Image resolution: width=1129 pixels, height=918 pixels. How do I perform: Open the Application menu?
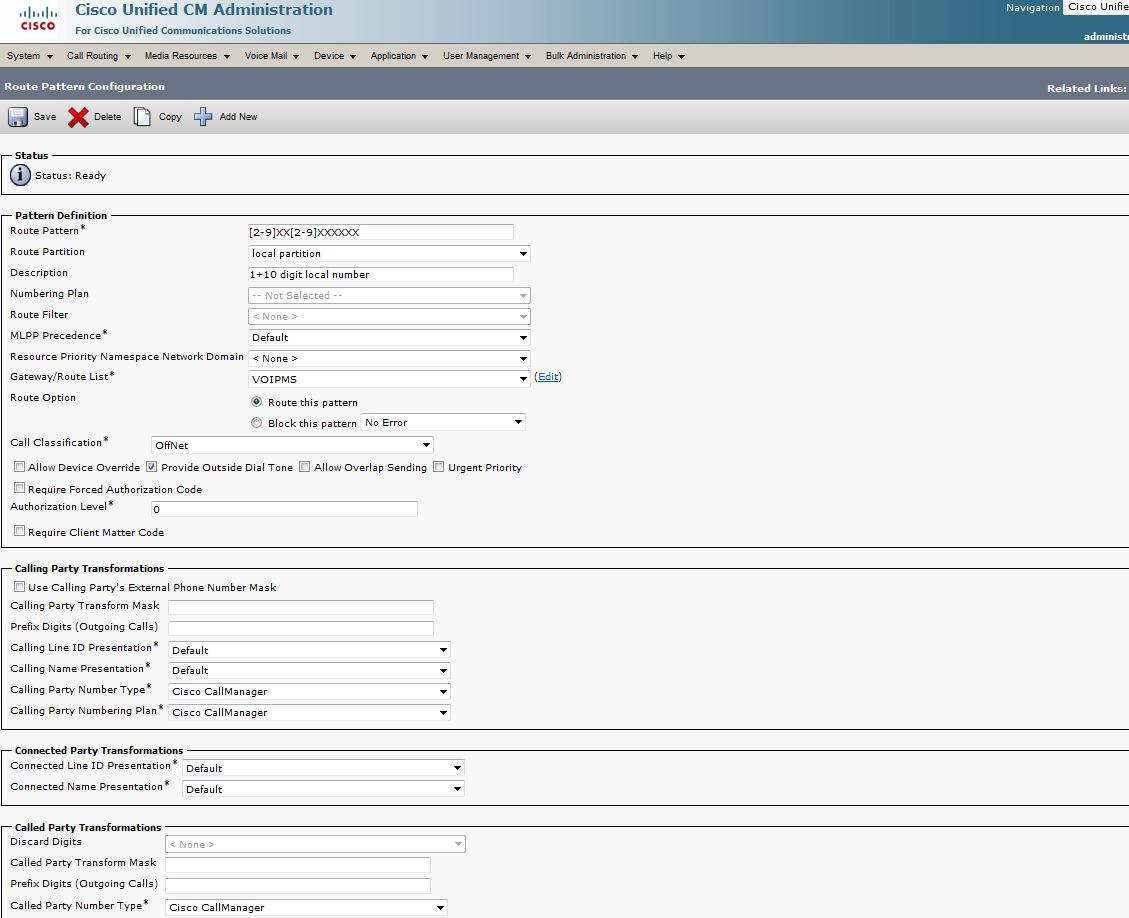[399, 55]
